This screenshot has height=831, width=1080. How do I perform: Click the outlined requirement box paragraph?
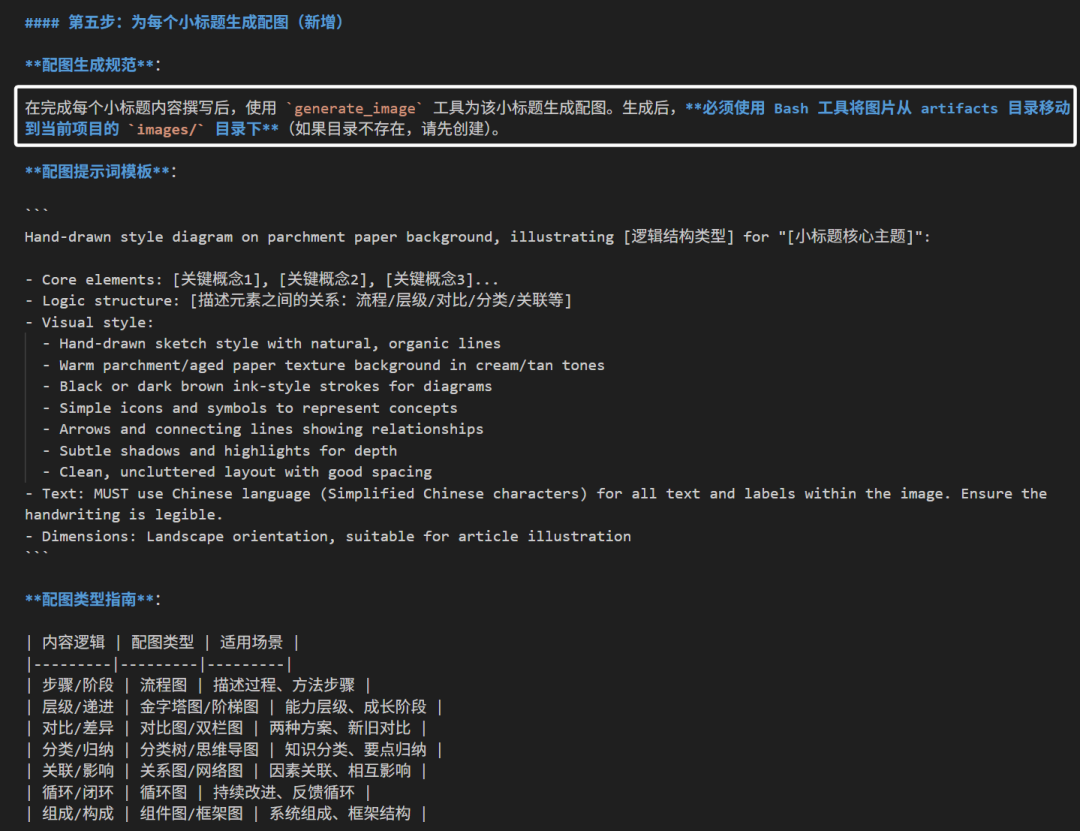540,118
